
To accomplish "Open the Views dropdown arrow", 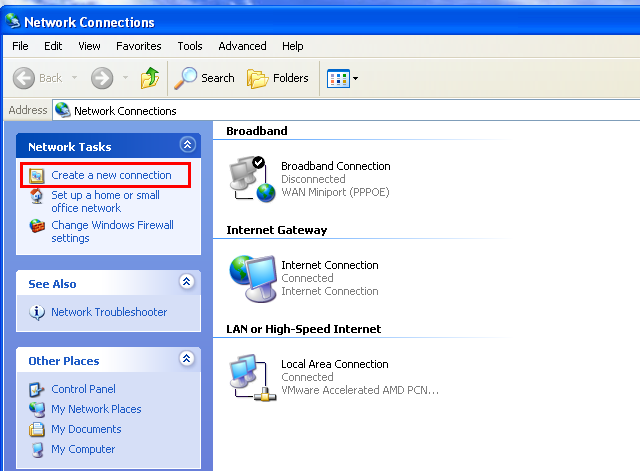I will 356,78.
